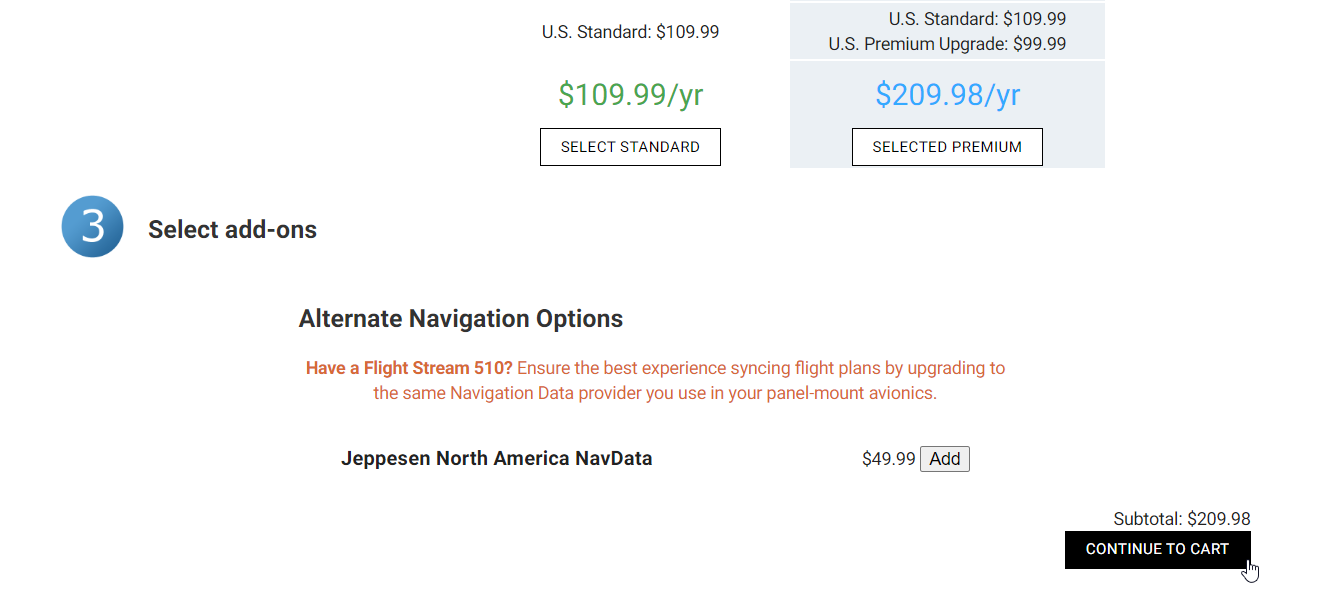Click the Jeppesen North America NavData label

pos(497,459)
